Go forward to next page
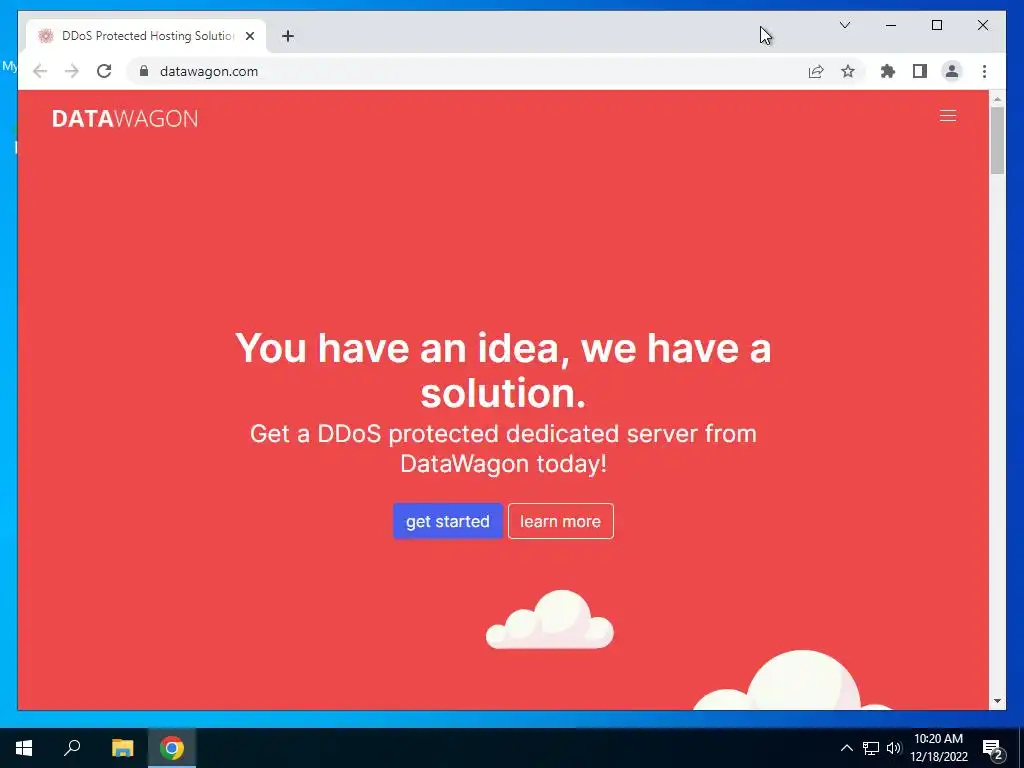This screenshot has width=1024, height=768. coord(72,71)
